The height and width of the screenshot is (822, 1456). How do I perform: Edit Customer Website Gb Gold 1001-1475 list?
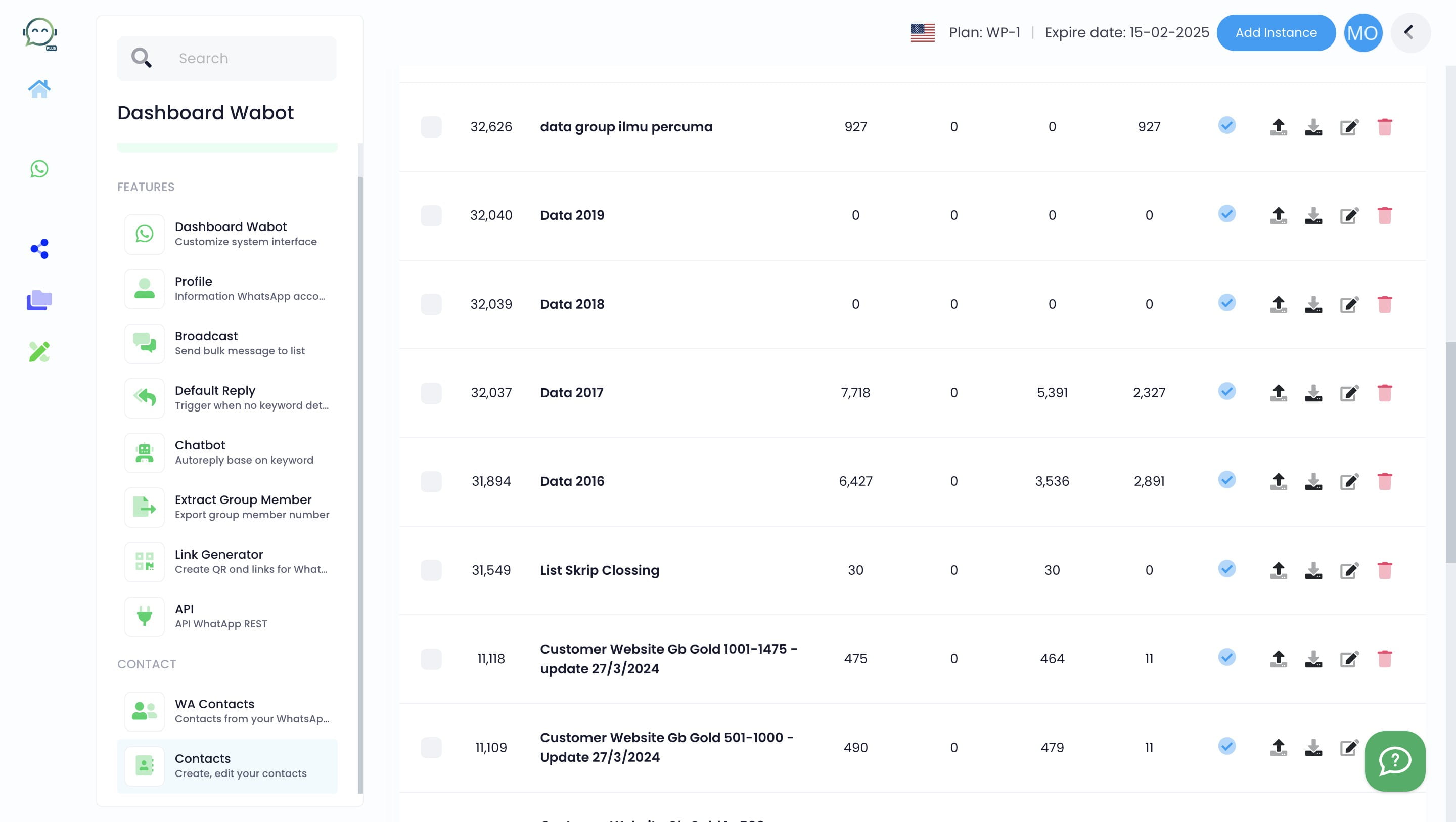(1349, 659)
